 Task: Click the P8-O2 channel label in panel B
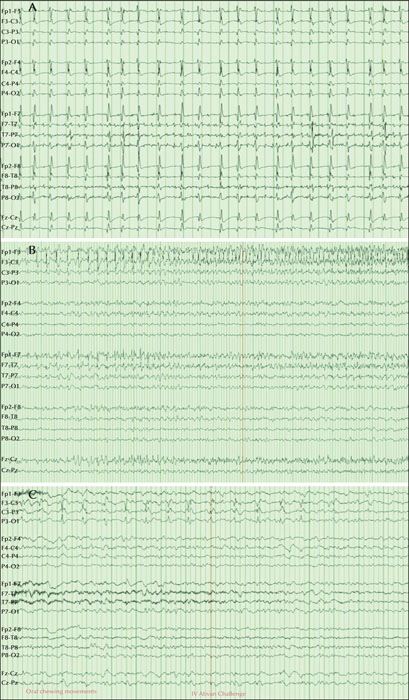click(x=11, y=438)
